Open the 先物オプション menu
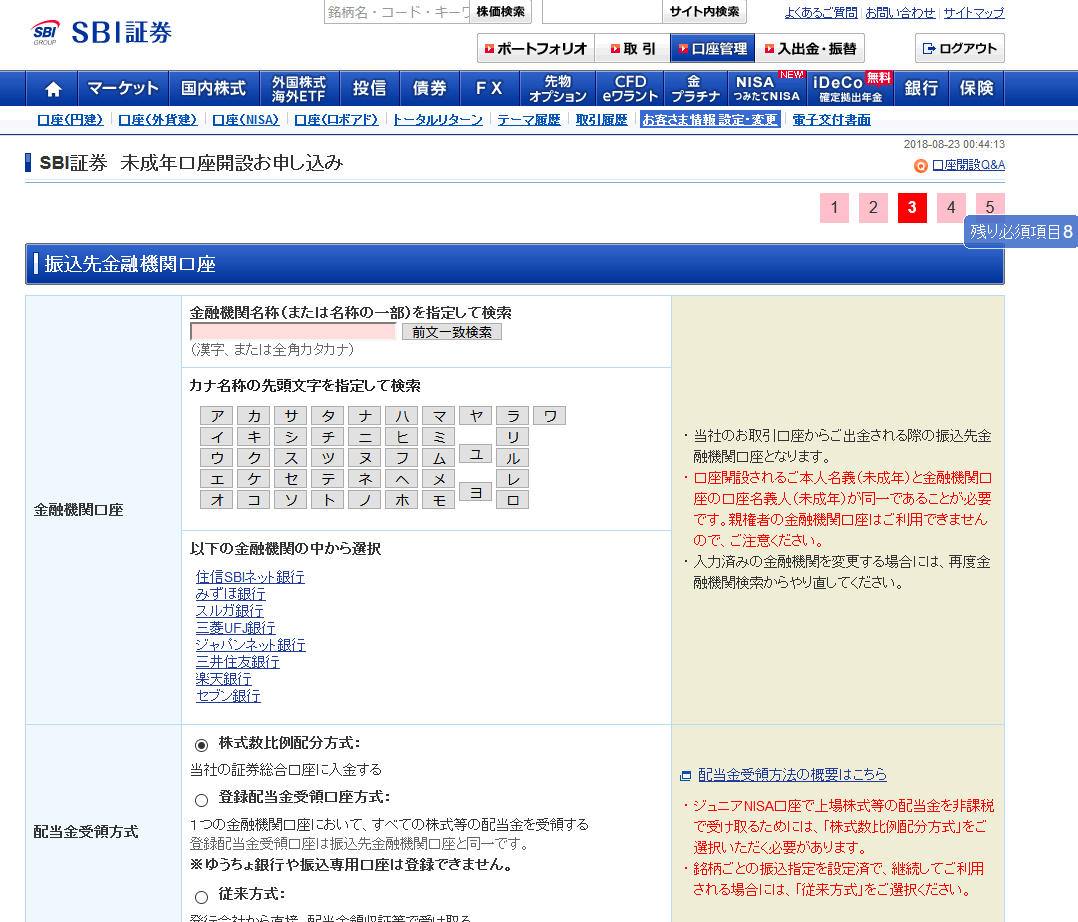The height and width of the screenshot is (922, 1078). [x=558, y=89]
